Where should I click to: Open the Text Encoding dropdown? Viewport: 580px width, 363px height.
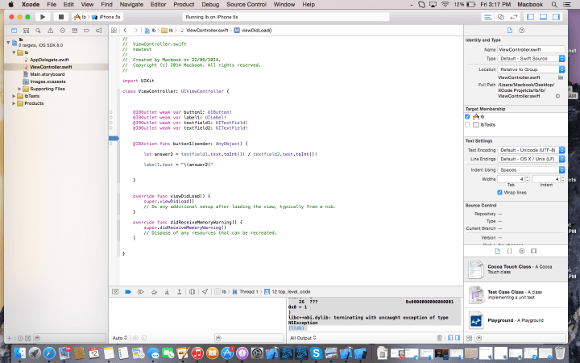pos(531,150)
